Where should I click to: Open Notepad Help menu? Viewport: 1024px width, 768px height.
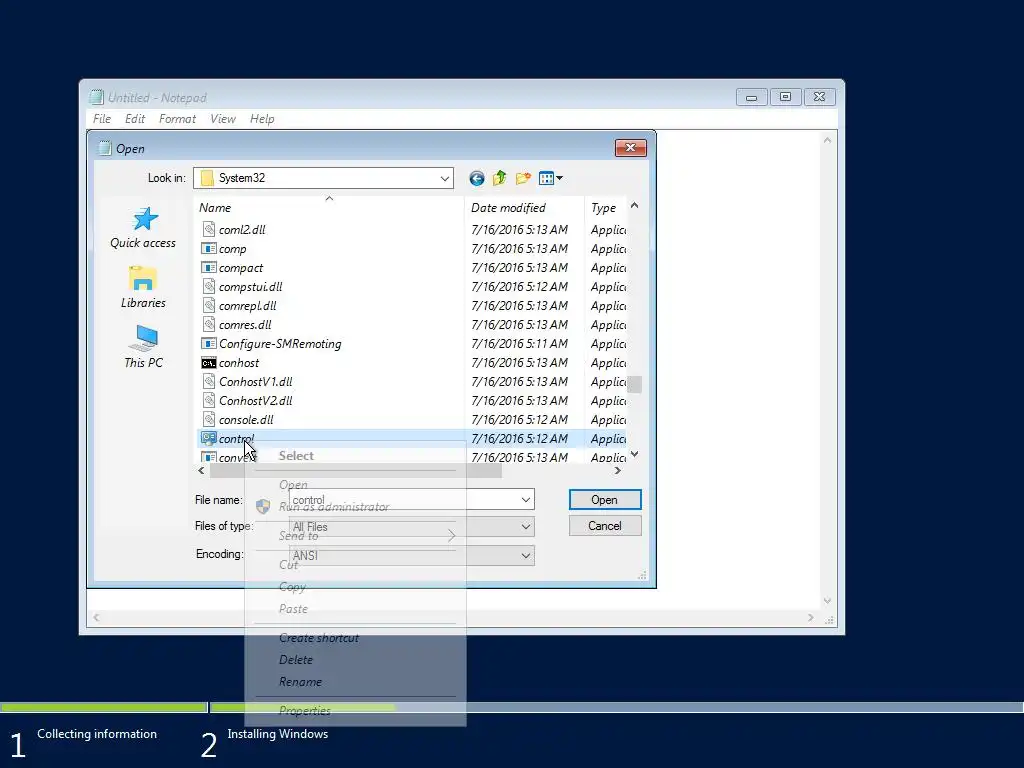coord(262,119)
